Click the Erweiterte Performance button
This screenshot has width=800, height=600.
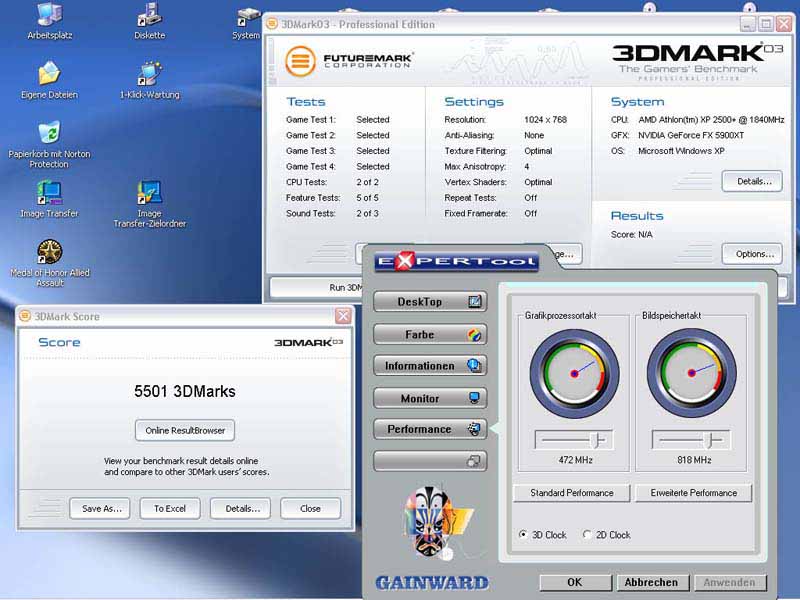693,493
